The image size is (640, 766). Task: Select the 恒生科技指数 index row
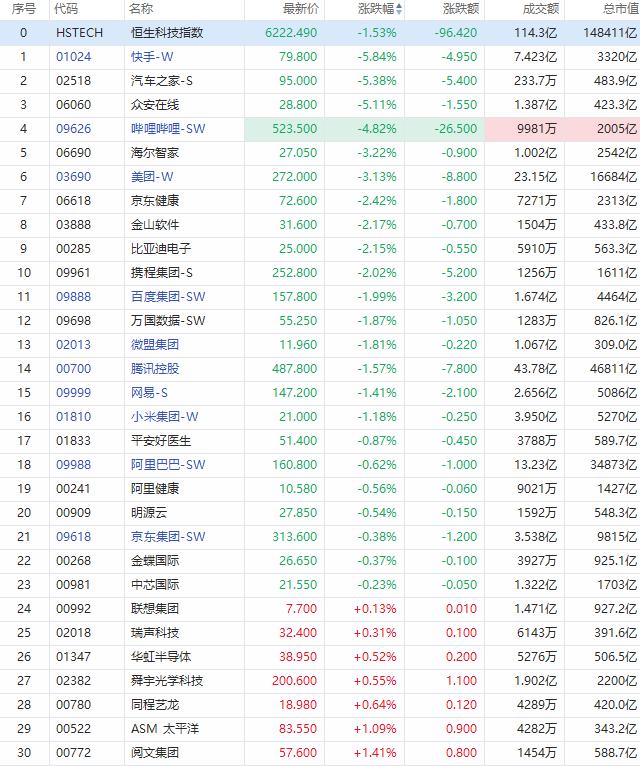point(320,33)
